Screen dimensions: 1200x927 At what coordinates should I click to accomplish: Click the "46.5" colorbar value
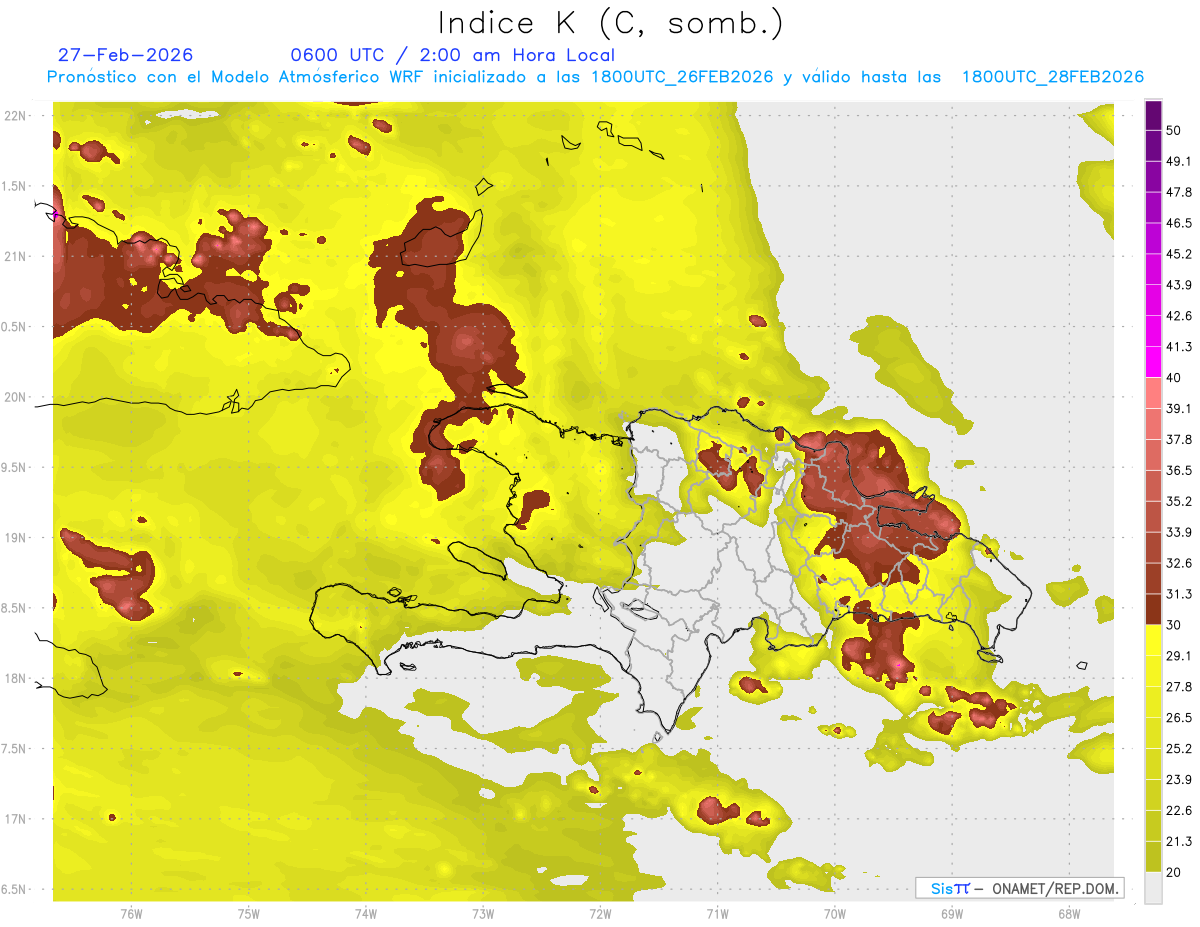coord(1179,223)
